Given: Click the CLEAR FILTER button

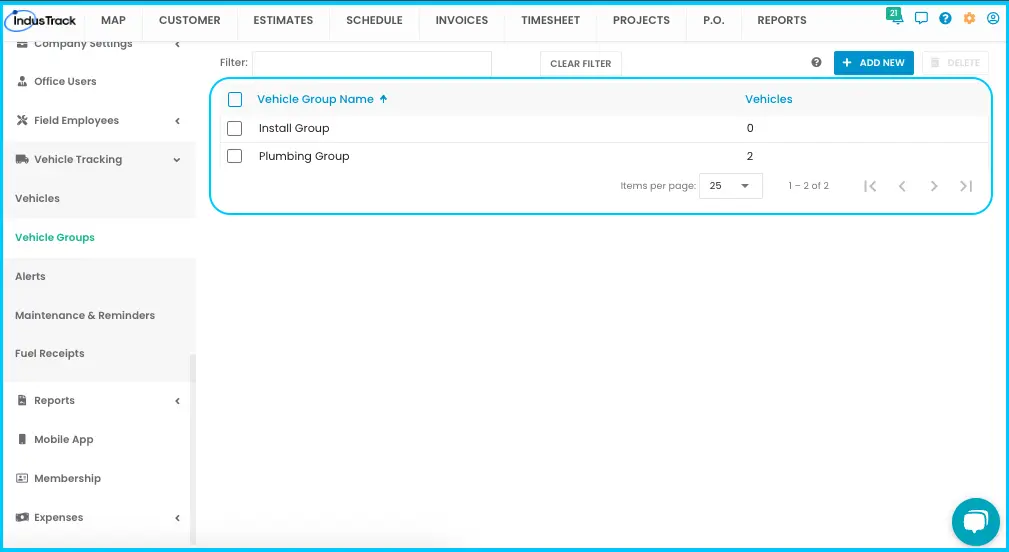Looking at the screenshot, I should [x=580, y=64].
